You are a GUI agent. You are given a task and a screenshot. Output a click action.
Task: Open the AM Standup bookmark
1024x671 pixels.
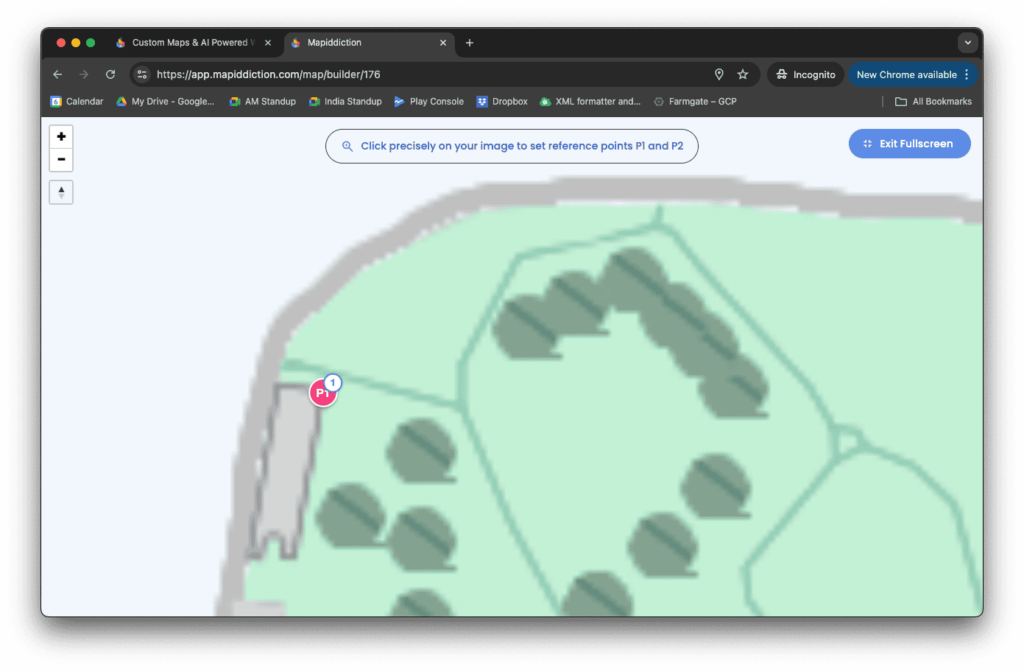point(262,101)
